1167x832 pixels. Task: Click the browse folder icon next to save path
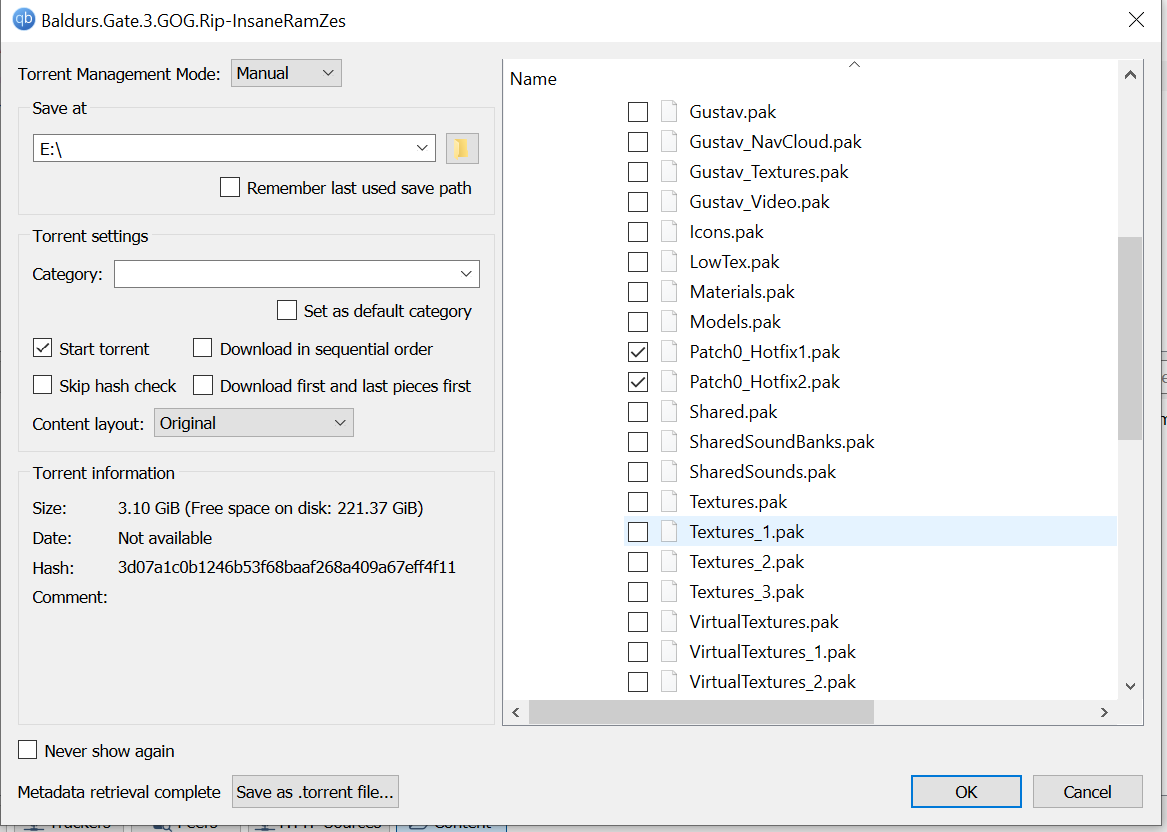click(x=461, y=148)
